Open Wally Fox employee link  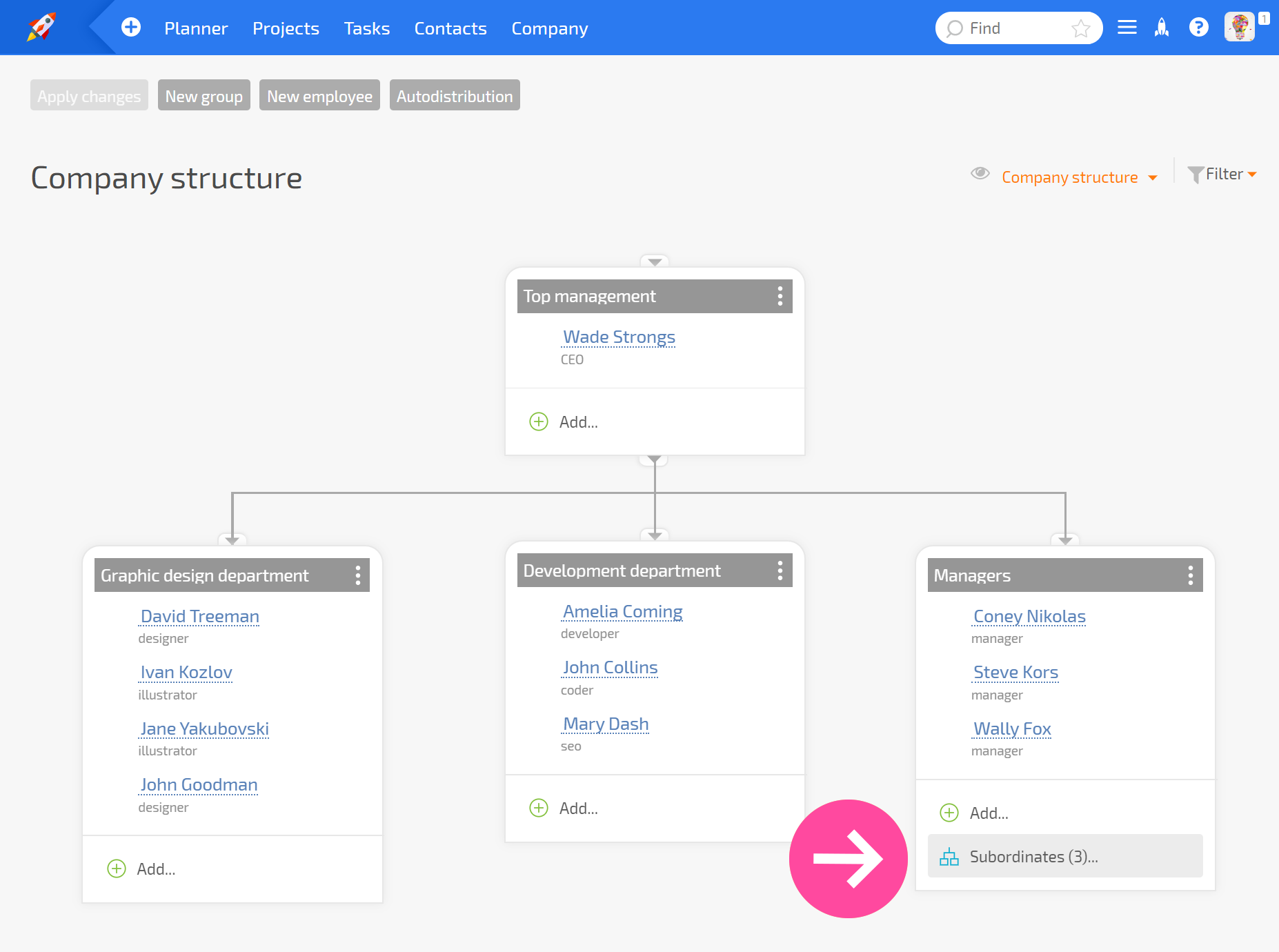(x=1012, y=728)
